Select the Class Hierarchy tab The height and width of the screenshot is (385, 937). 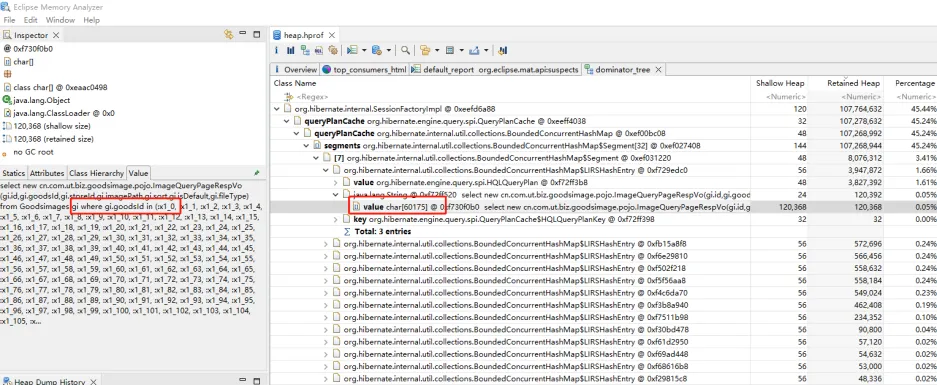click(x=96, y=173)
